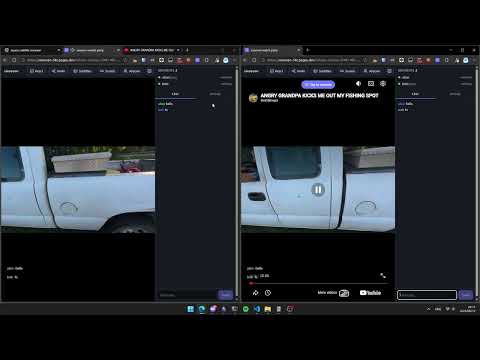Open channel avatar next to video title
This screenshot has height=360, width=480.
tap(253, 98)
